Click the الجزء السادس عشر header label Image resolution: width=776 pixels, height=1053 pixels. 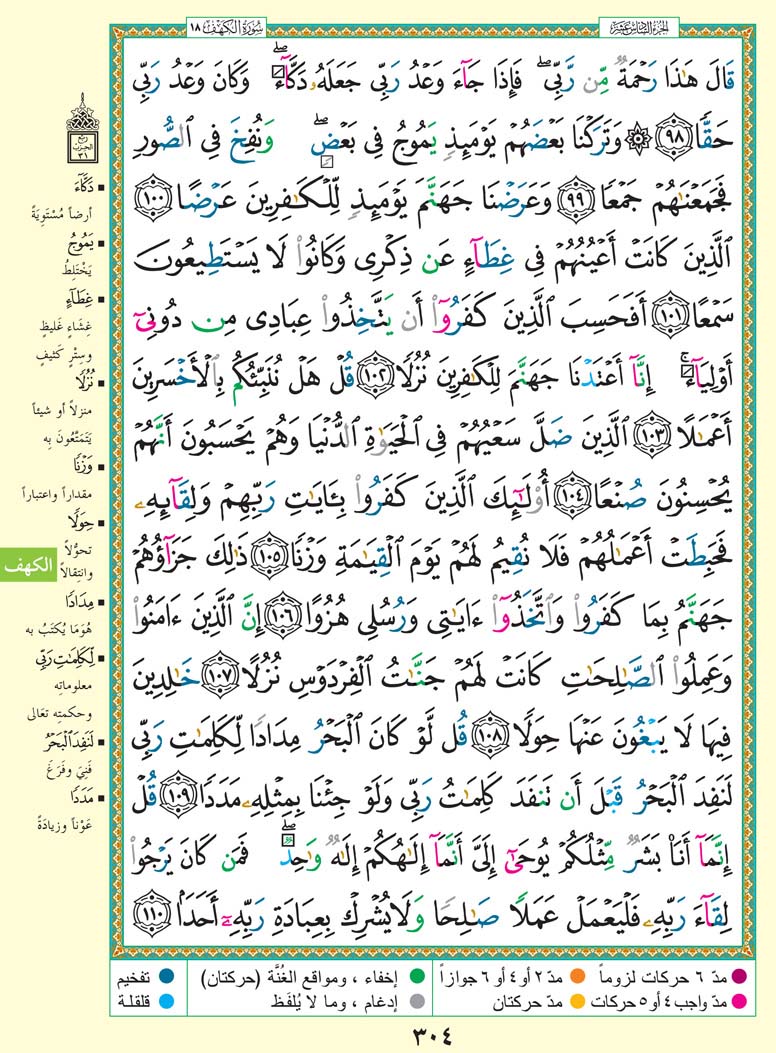(x=639, y=22)
